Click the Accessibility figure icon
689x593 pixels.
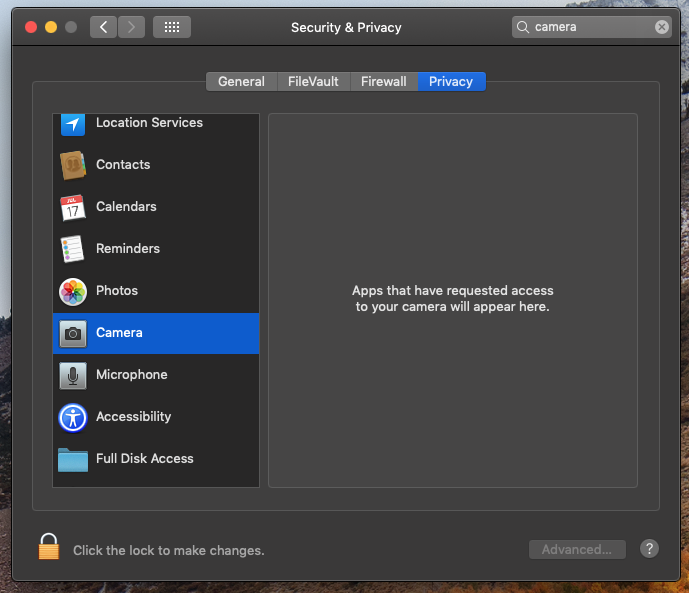click(73, 418)
